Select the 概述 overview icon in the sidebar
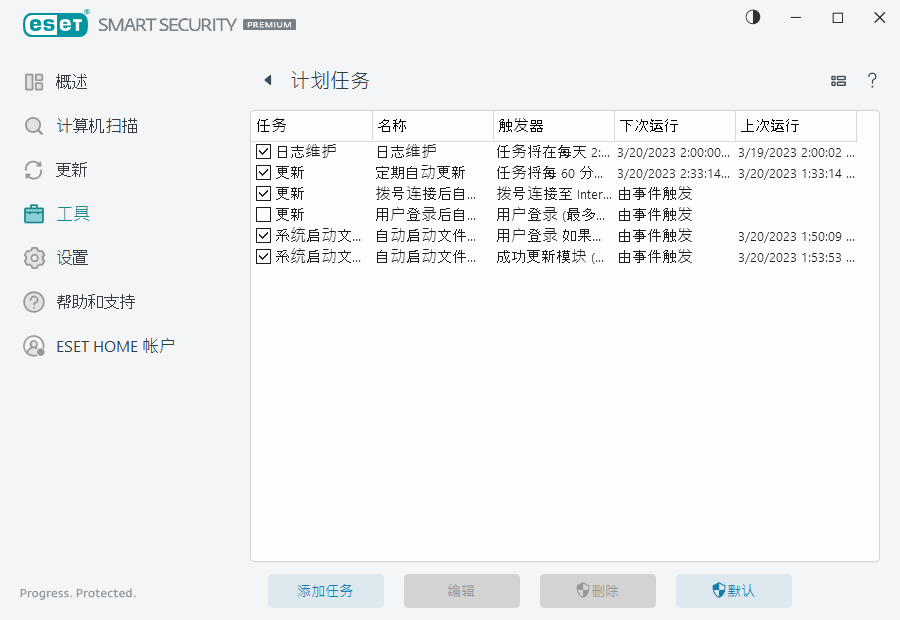The image size is (900, 620). pos(32,82)
